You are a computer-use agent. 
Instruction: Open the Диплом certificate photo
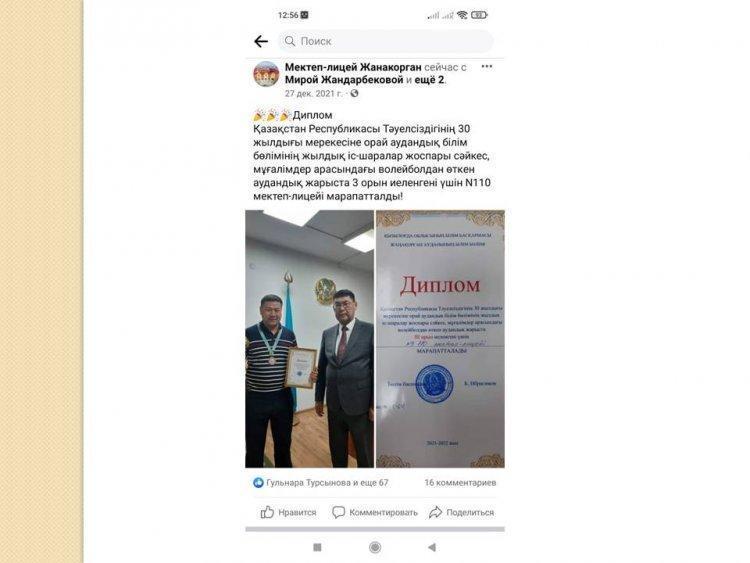(x=441, y=339)
